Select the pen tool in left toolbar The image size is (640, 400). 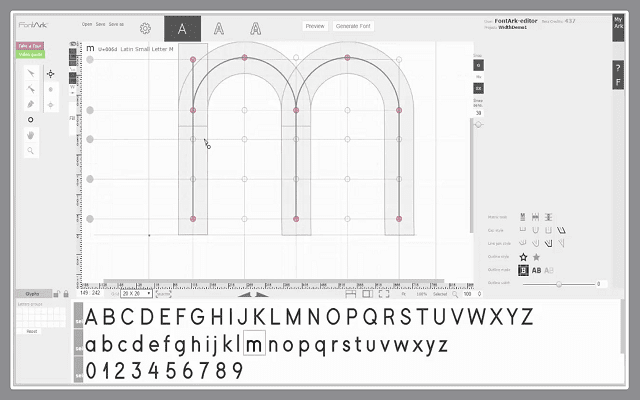click(31, 104)
